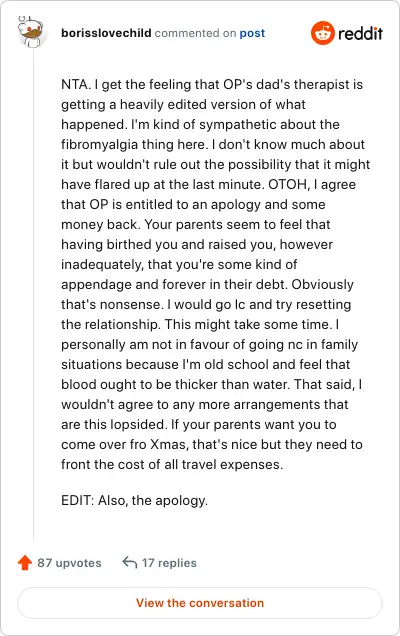Open the Reddit Snoo logo icon
Screen dimensions: 400x636
323,33
